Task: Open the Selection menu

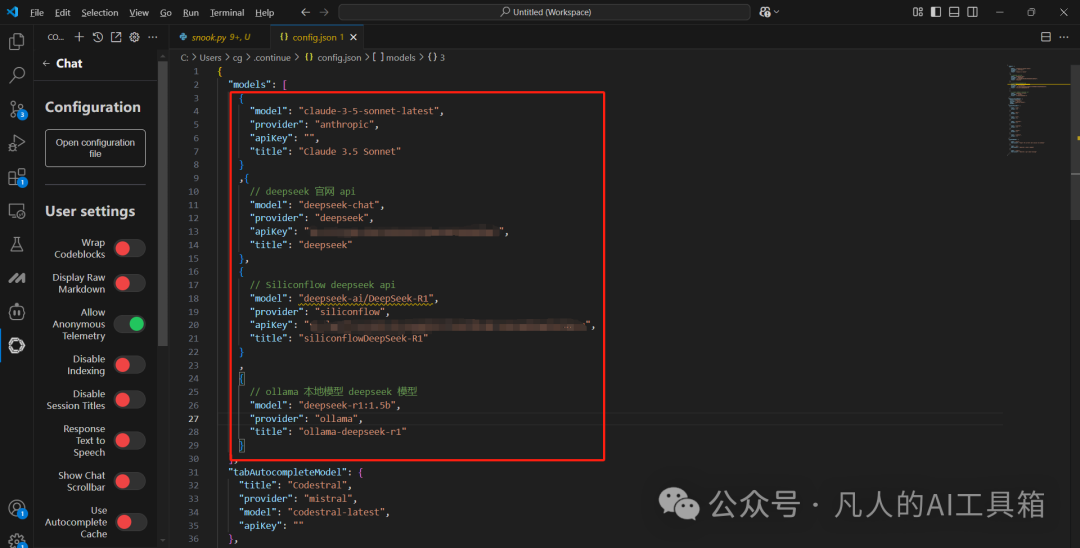Action: point(100,12)
